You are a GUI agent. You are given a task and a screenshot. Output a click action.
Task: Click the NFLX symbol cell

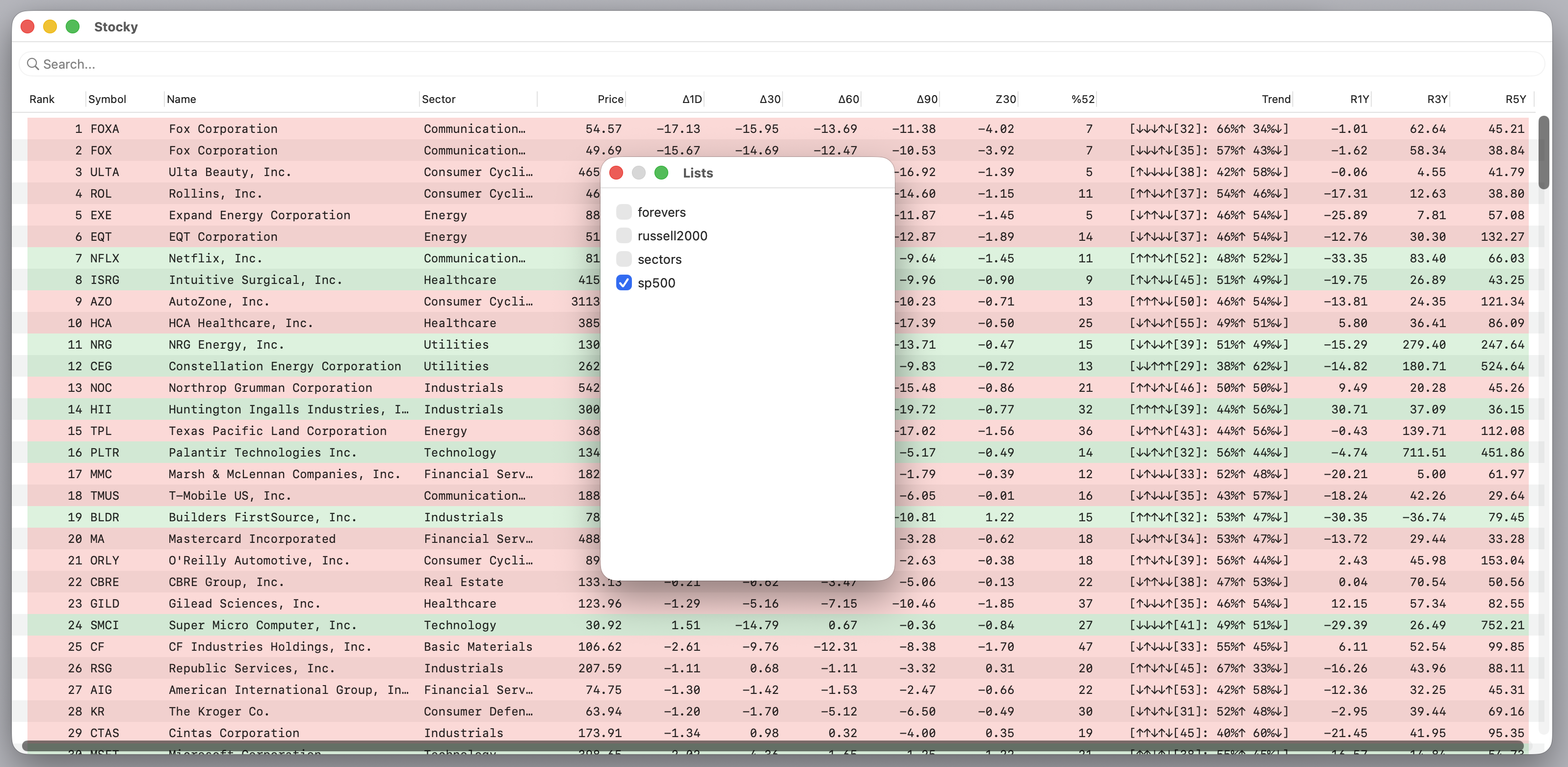105,258
